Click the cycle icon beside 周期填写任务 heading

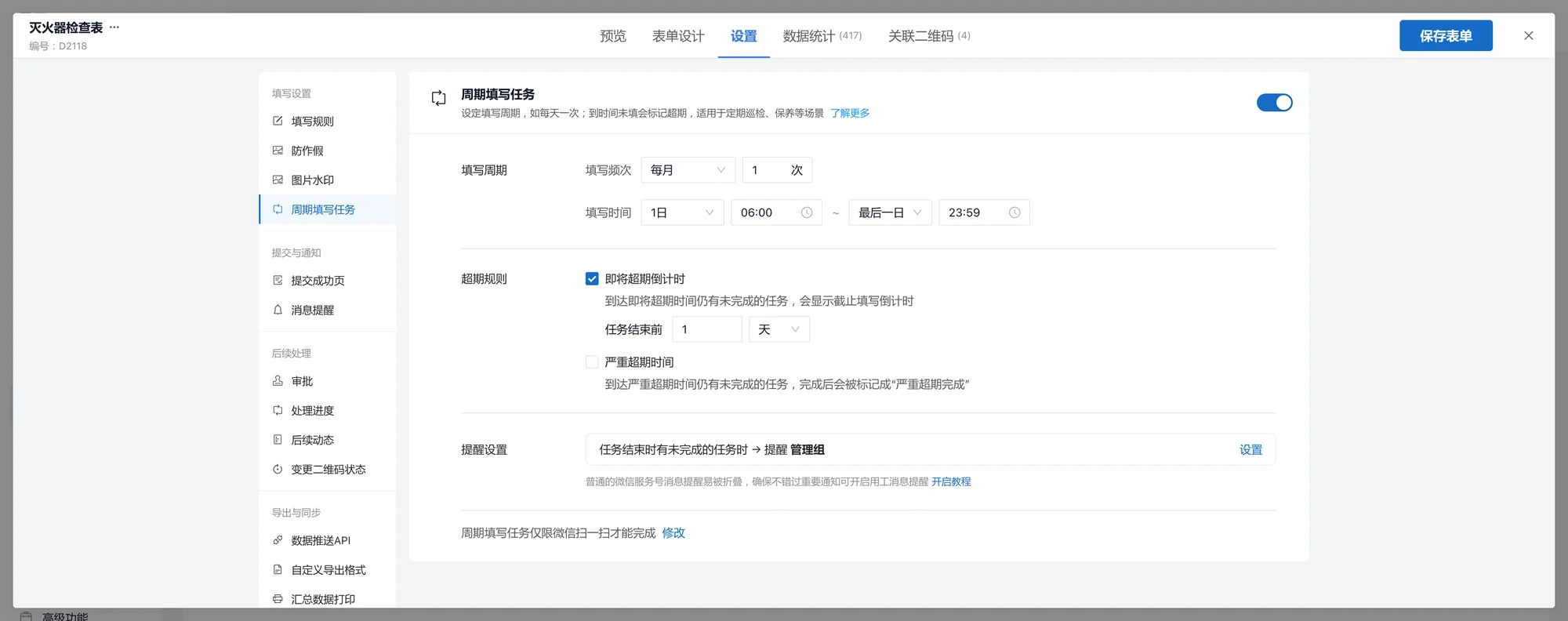[439, 98]
